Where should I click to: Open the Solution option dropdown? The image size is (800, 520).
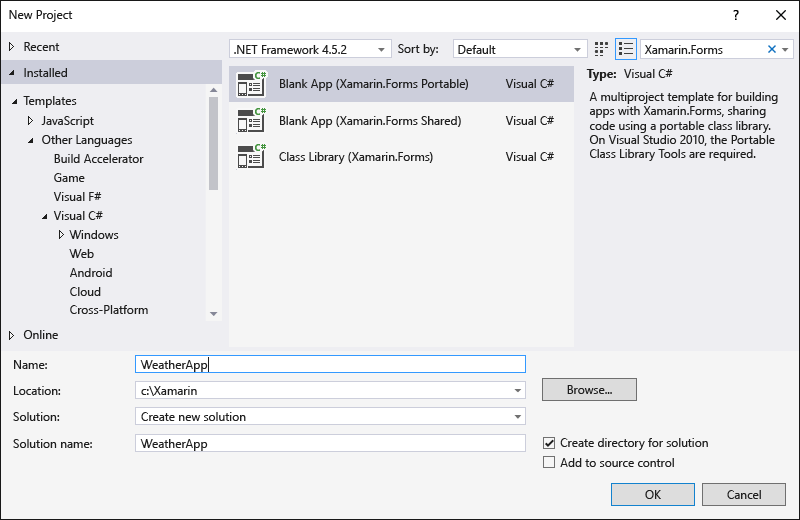(x=517, y=417)
